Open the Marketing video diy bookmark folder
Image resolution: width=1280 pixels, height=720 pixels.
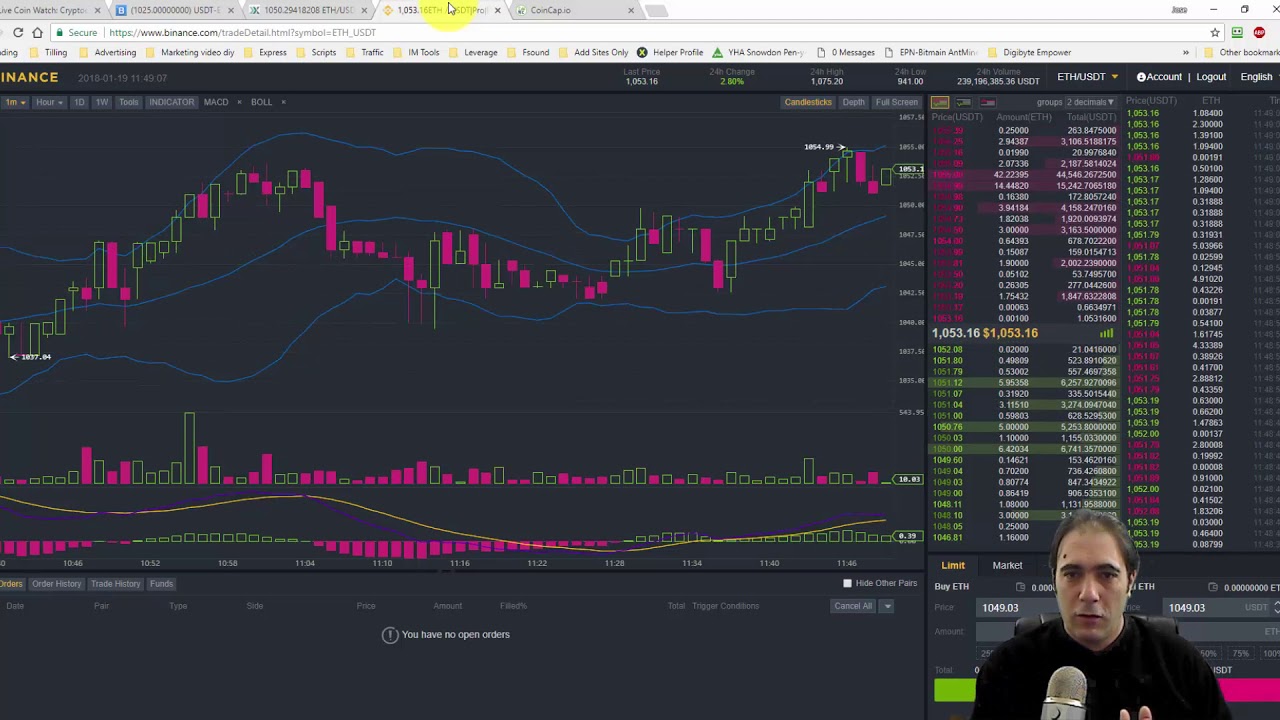point(190,52)
